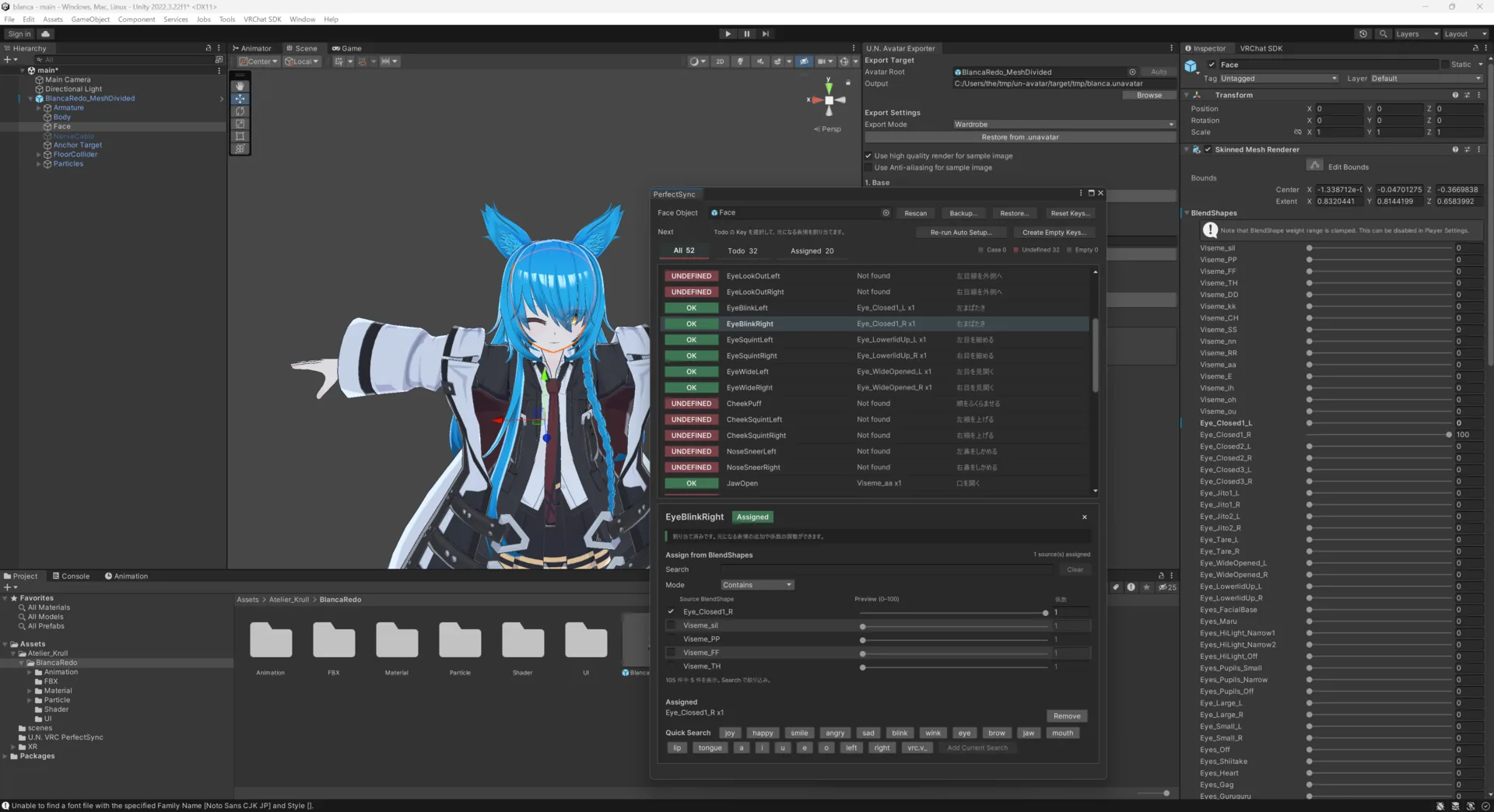Lock the Inspector panel
The width and height of the screenshot is (1494, 812).
pyautogui.click(x=1475, y=48)
